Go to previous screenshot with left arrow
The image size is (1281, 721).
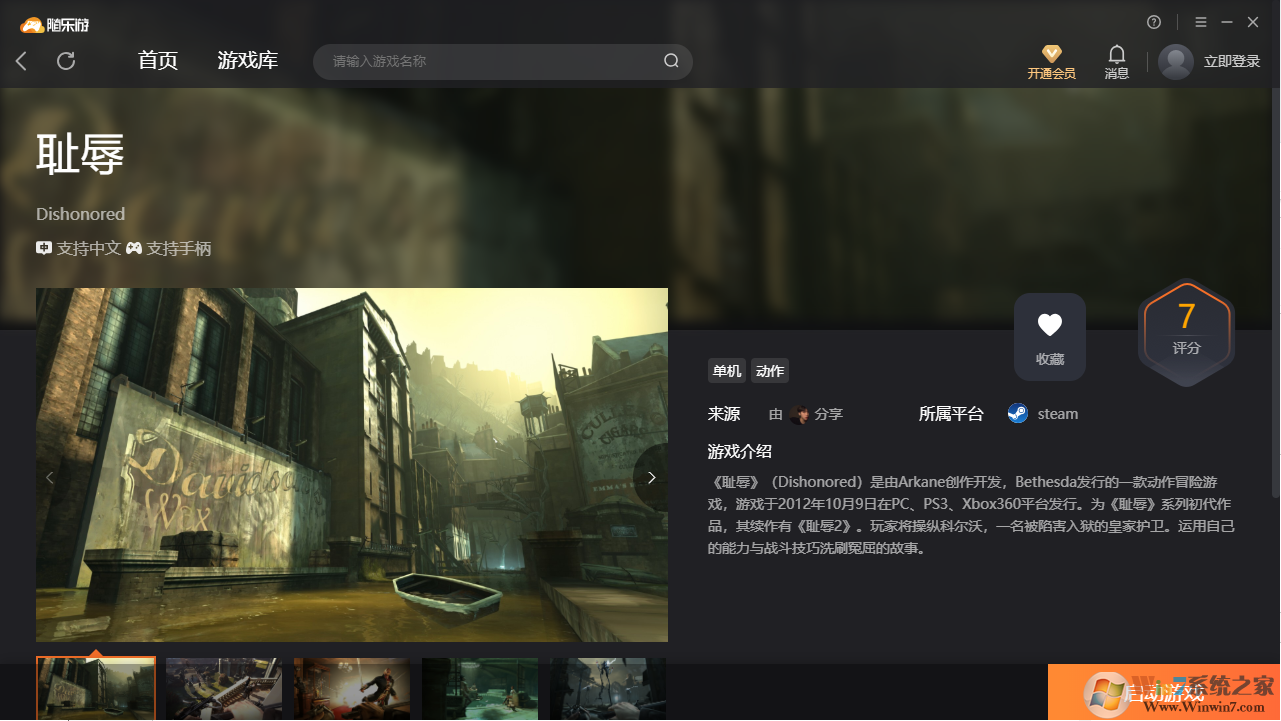50,477
